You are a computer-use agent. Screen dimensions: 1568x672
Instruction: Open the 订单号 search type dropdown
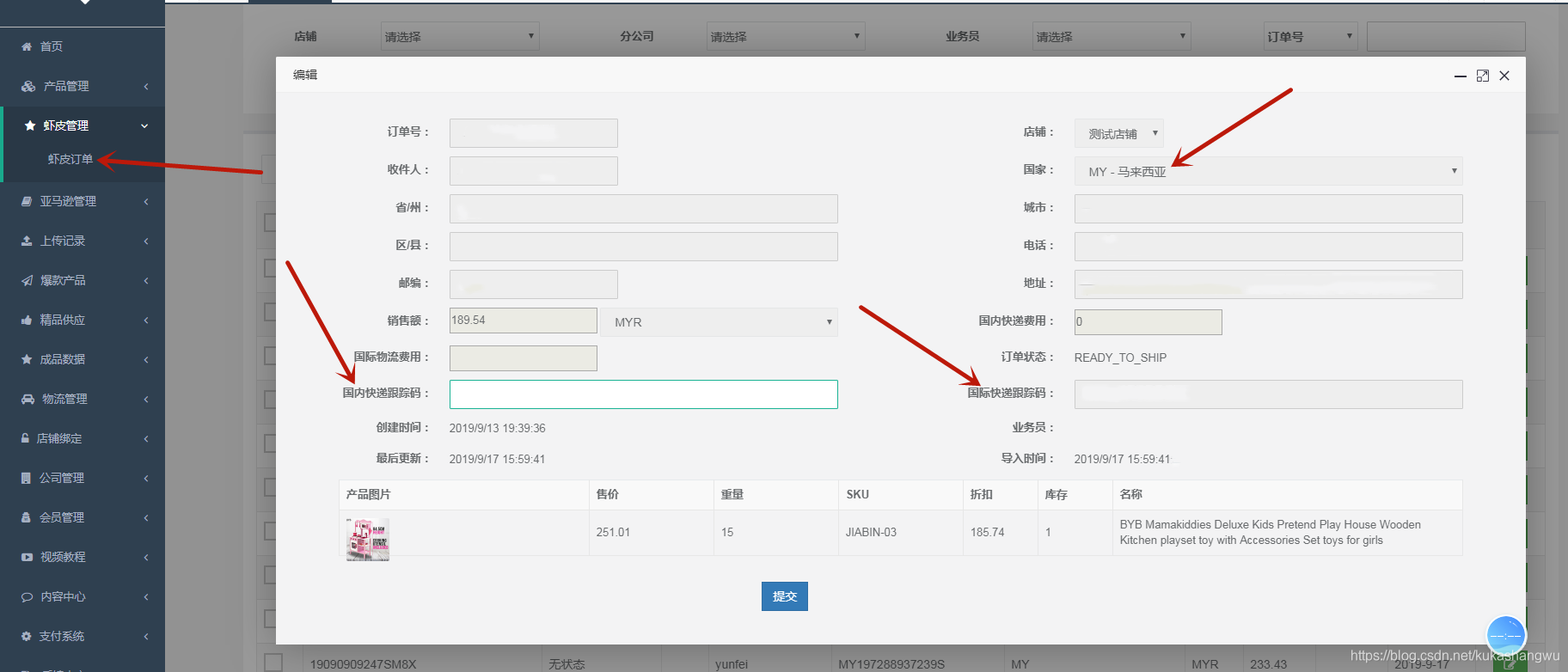[1311, 36]
